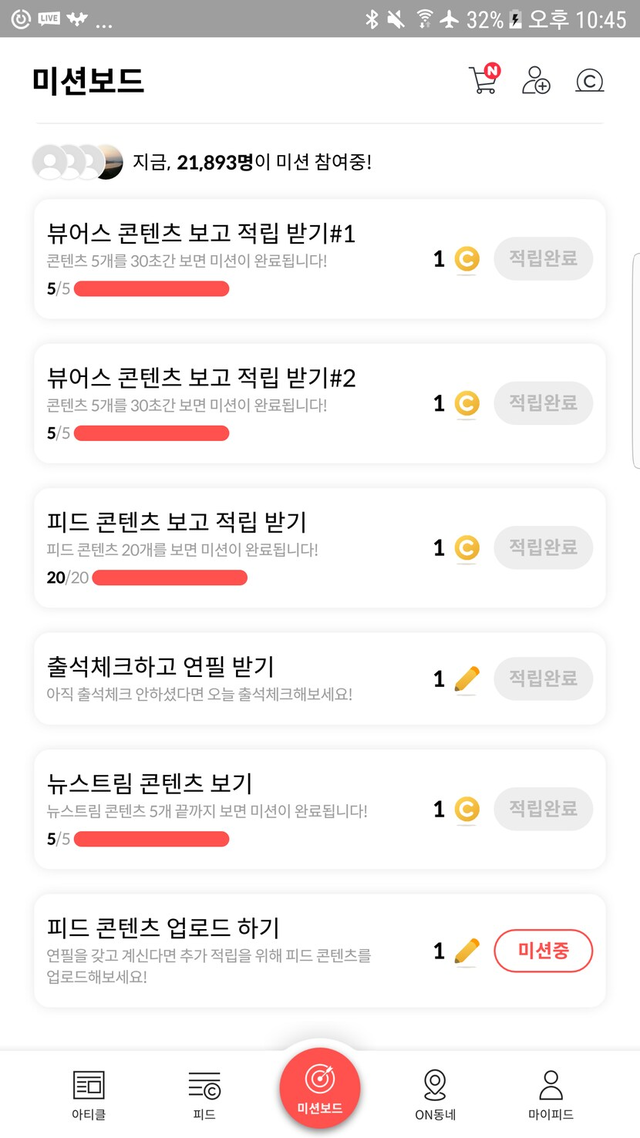Click the pencil icon on 피드 콘텐츠 업로드 mission

pos(466,951)
